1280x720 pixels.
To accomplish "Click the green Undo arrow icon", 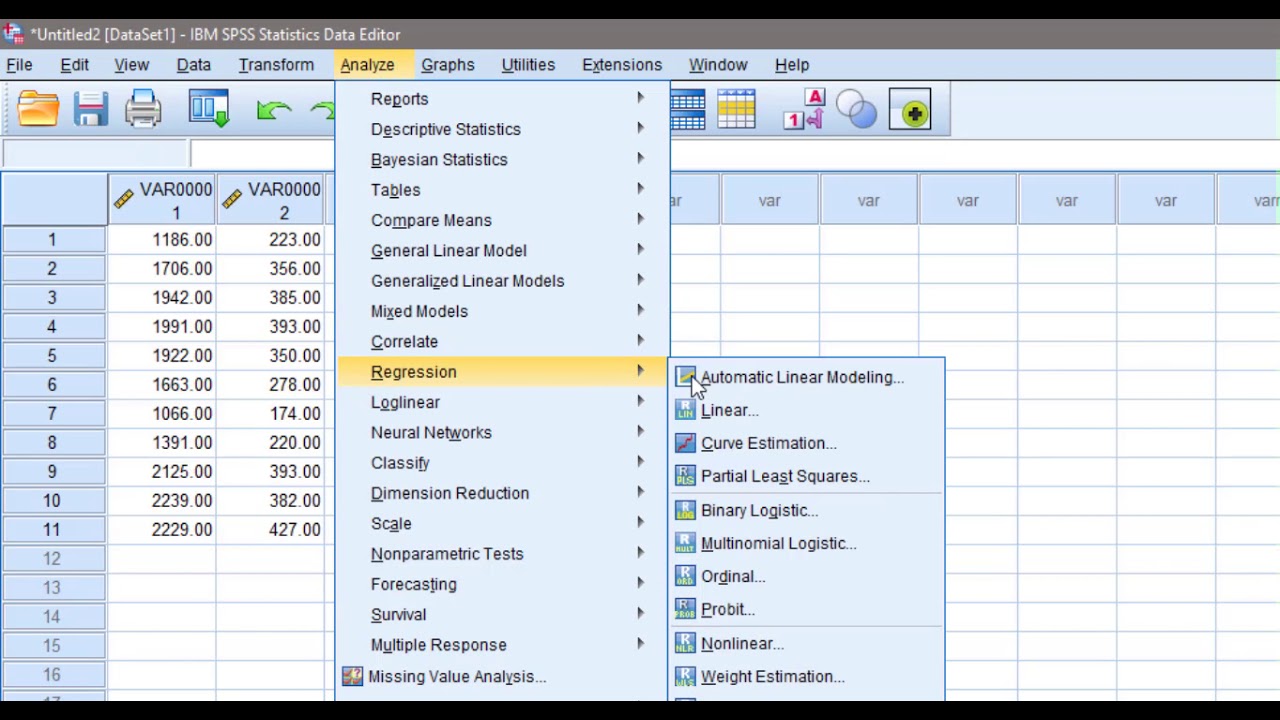I will (x=273, y=110).
